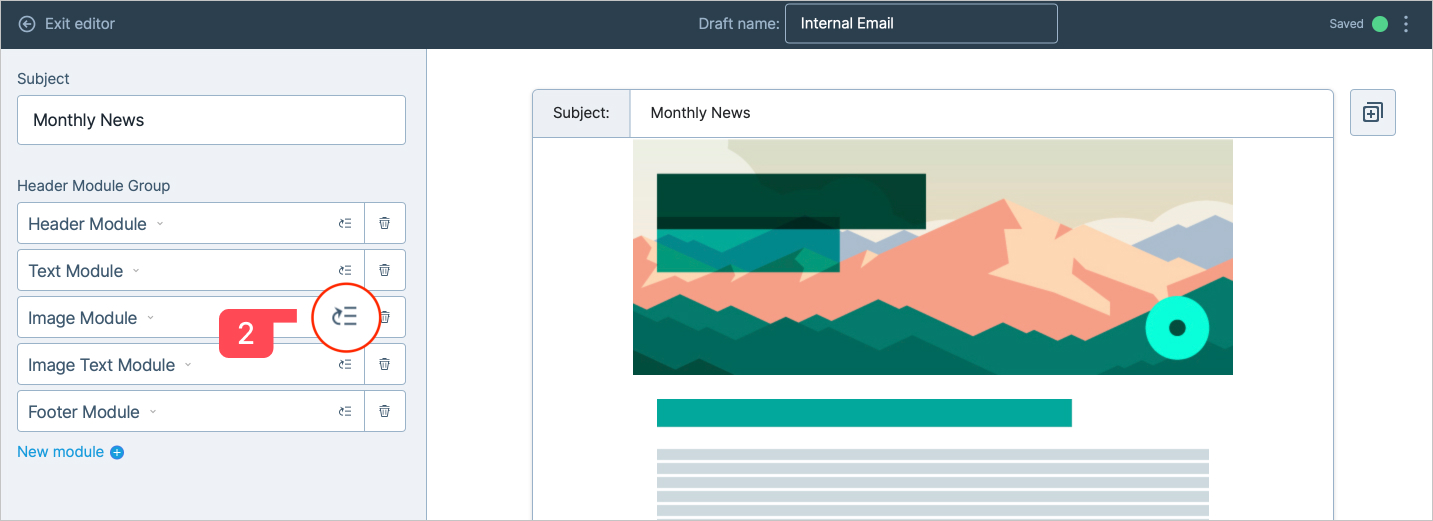Screen dimensions: 1433x521
Task: Expand the Header Module chevron
Action: point(160,224)
